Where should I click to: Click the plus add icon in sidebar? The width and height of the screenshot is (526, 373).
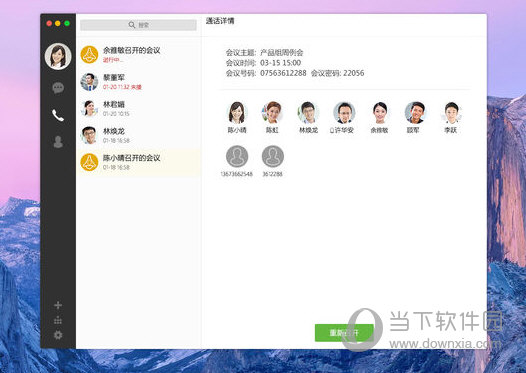pyautogui.click(x=58, y=305)
